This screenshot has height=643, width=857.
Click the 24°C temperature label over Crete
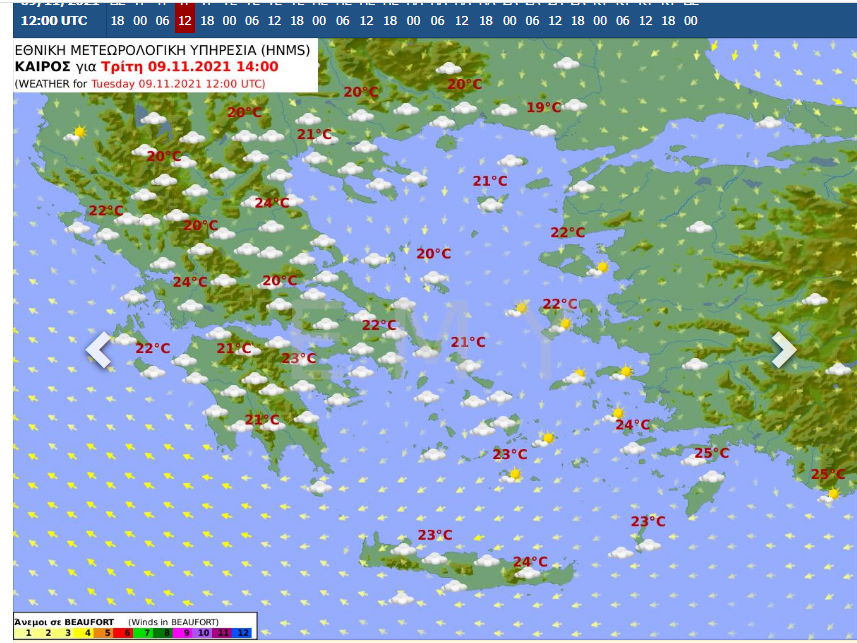coord(530,562)
